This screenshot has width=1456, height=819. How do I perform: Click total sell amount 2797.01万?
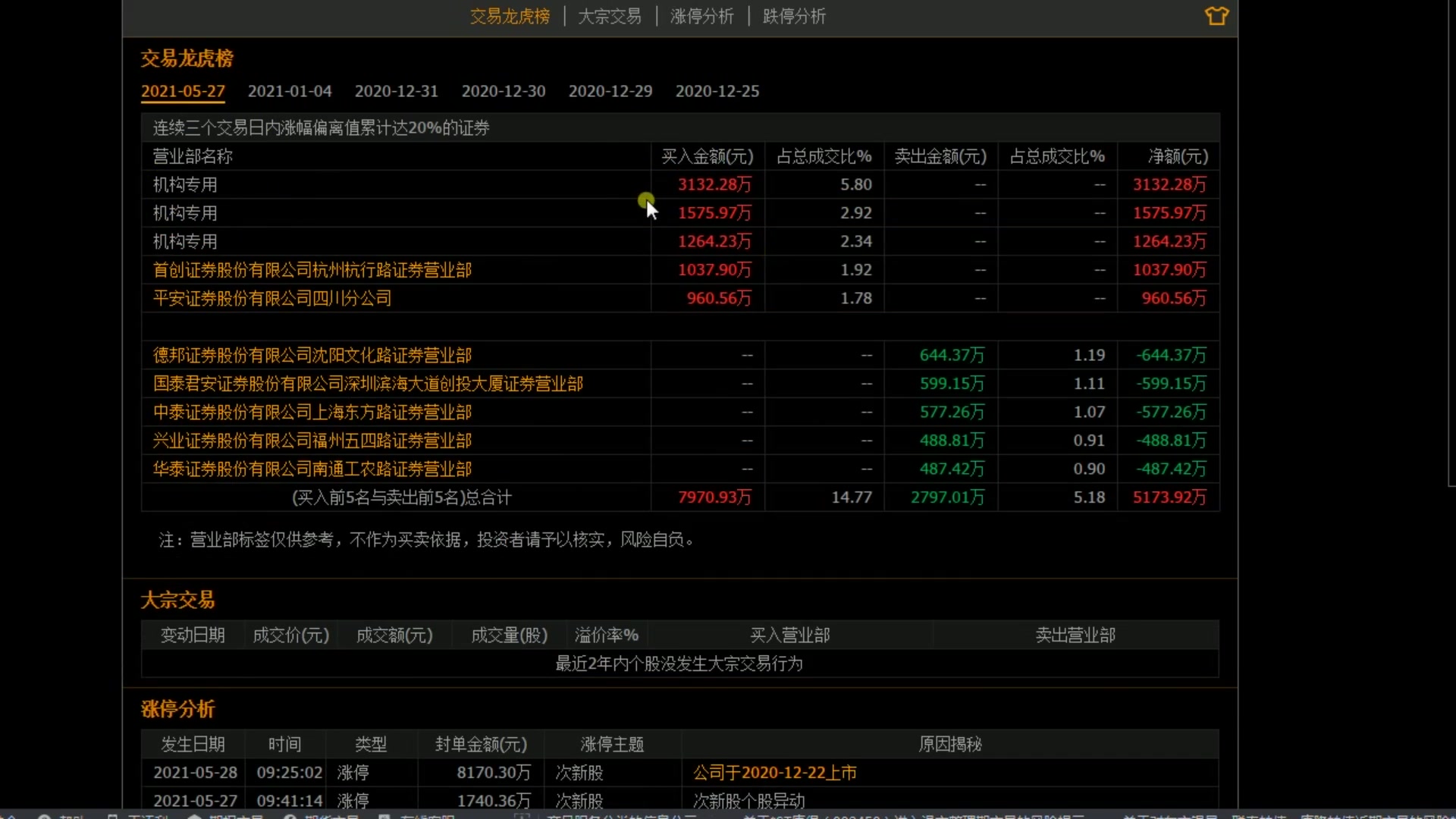(947, 497)
